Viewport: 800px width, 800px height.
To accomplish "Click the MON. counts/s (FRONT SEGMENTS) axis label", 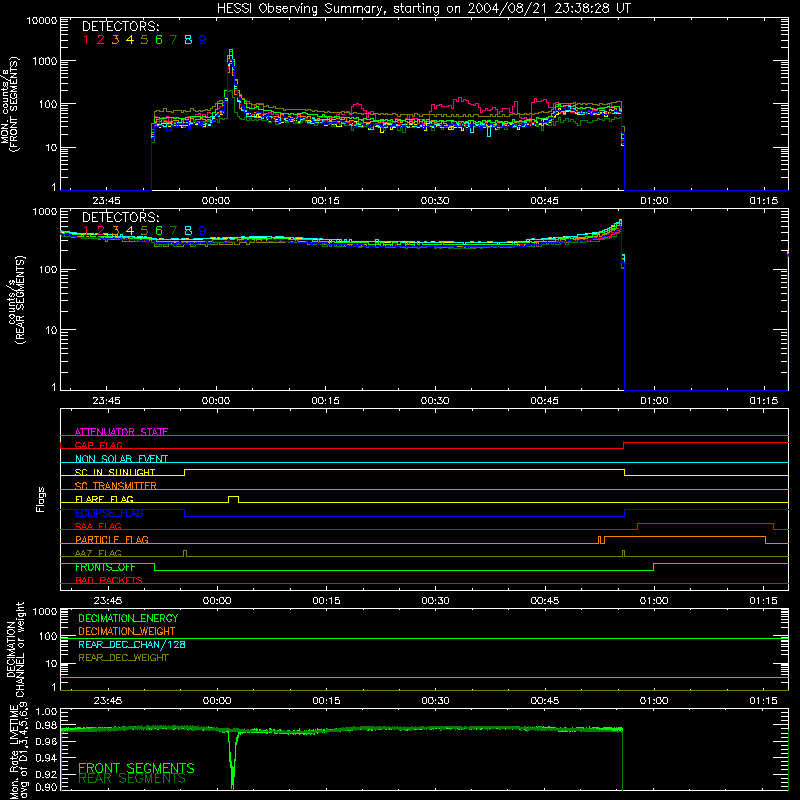I will click(10, 104).
